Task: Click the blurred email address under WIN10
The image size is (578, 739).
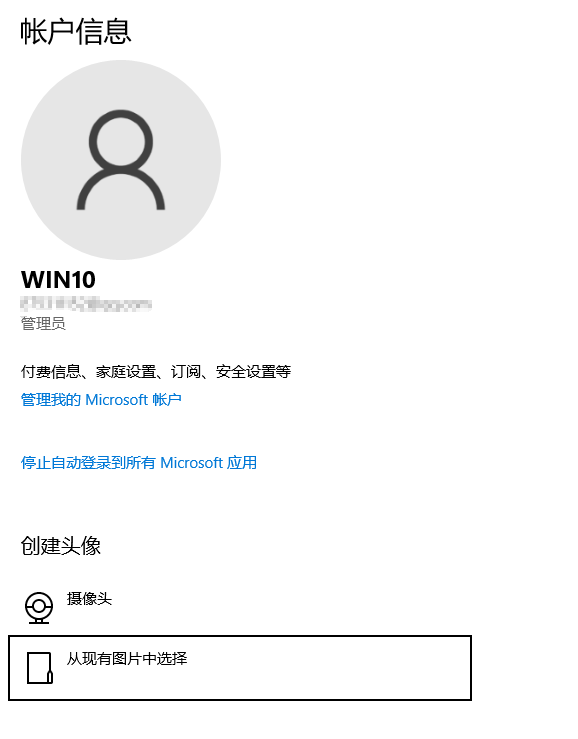Action: [x=86, y=304]
